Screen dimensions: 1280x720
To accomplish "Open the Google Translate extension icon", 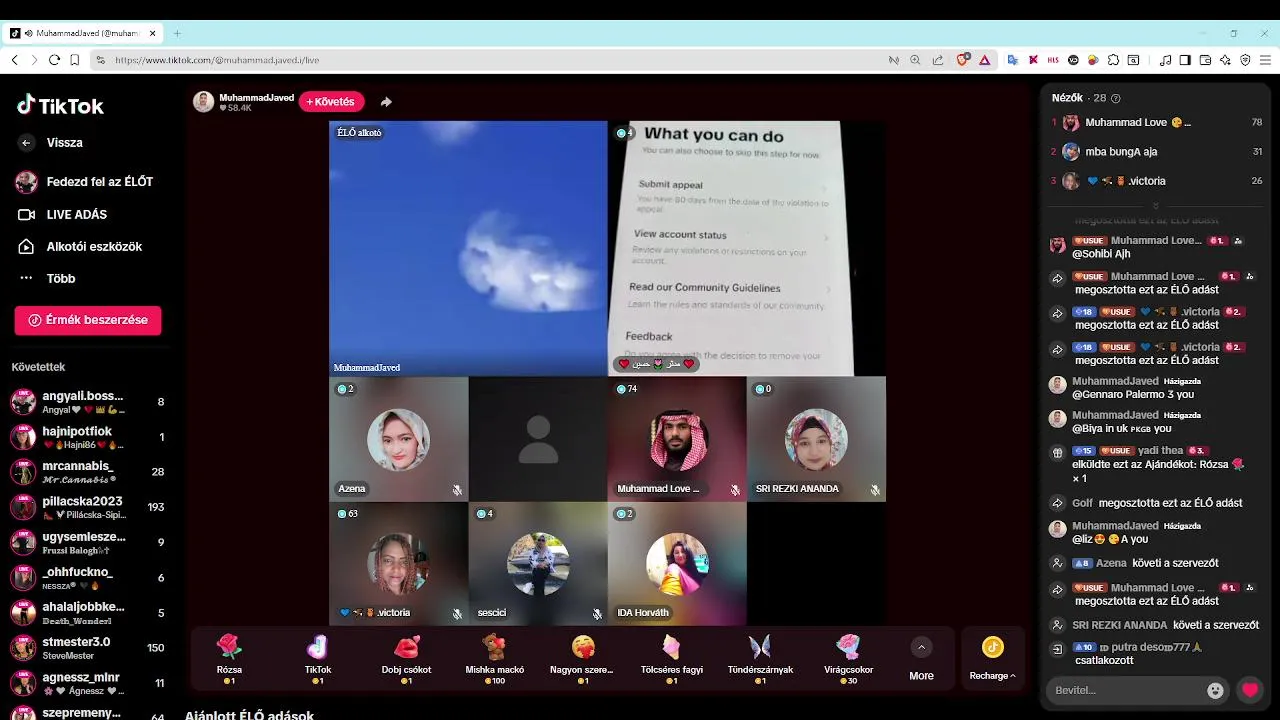I will click(1012, 60).
